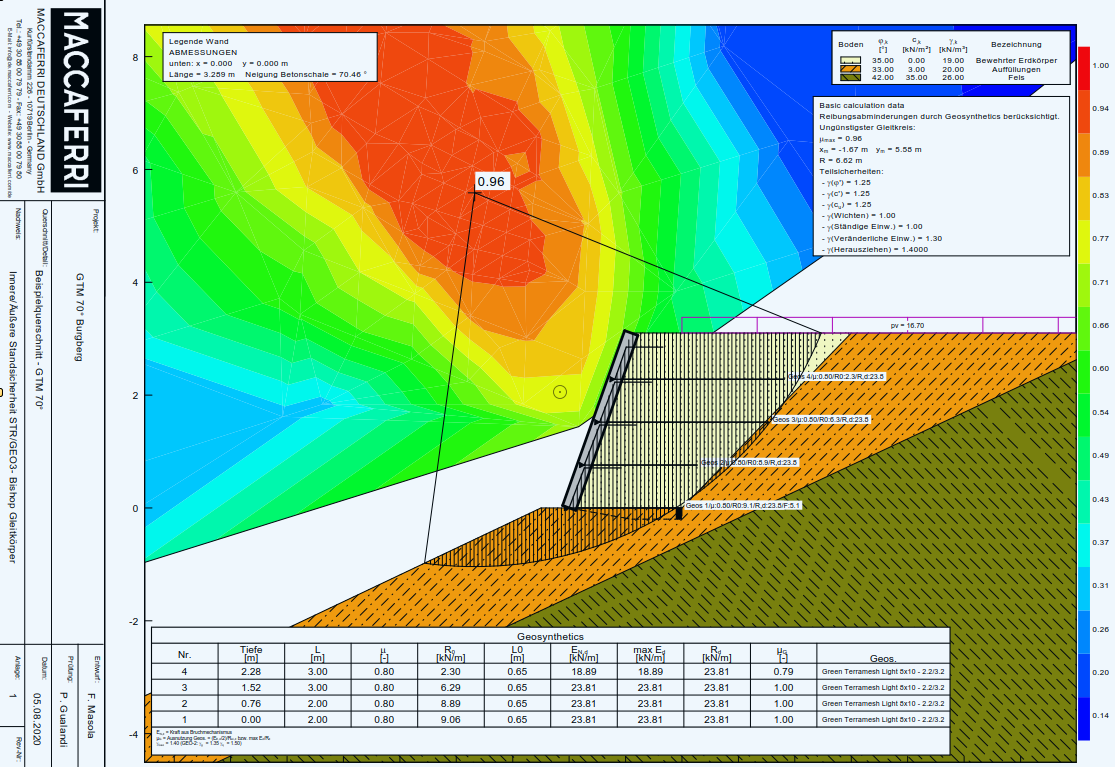Click the R0 value 2.30 in the table
Image resolution: width=1115 pixels, height=767 pixels.
[x=451, y=672]
